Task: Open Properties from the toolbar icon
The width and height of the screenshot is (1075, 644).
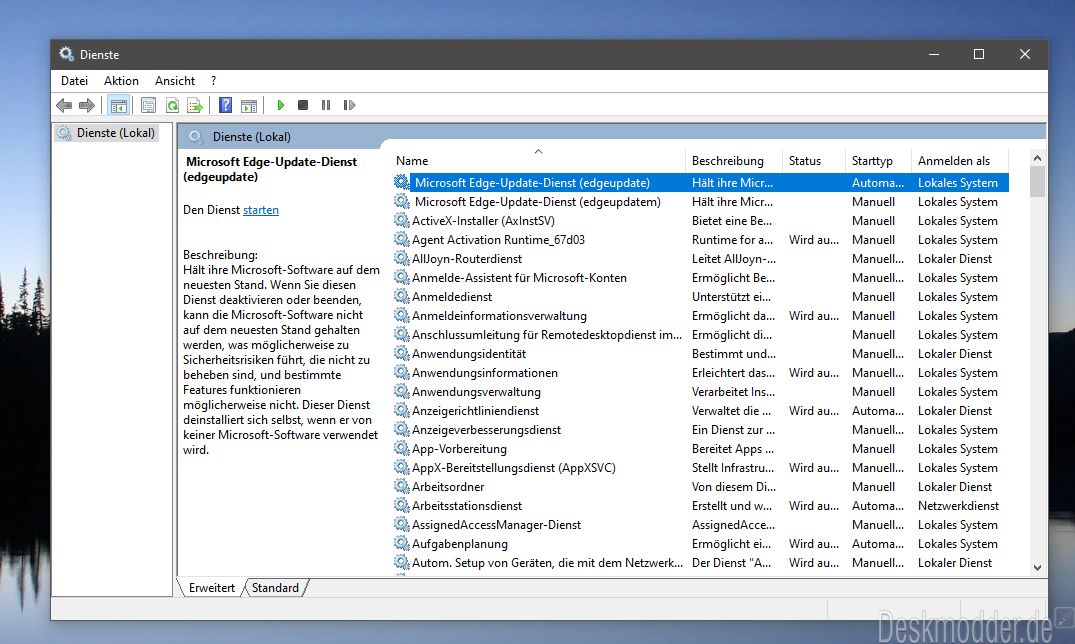Action: pyautogui.click(x=148, y=106)
